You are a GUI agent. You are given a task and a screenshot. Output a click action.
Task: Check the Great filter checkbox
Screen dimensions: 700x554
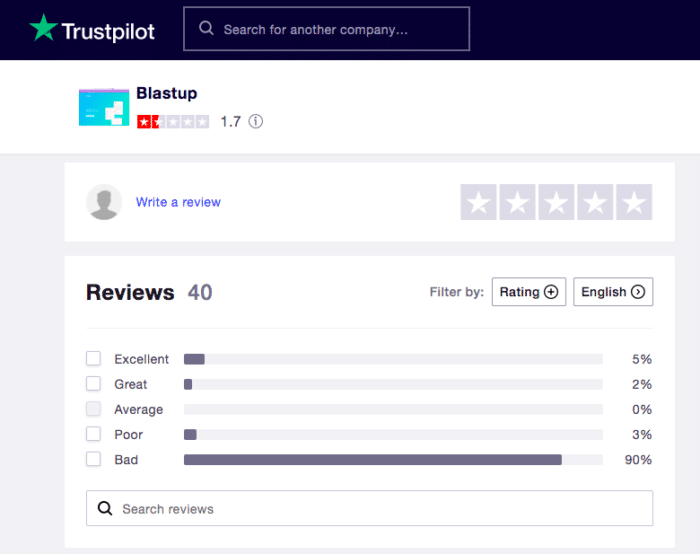pos(93,383)
